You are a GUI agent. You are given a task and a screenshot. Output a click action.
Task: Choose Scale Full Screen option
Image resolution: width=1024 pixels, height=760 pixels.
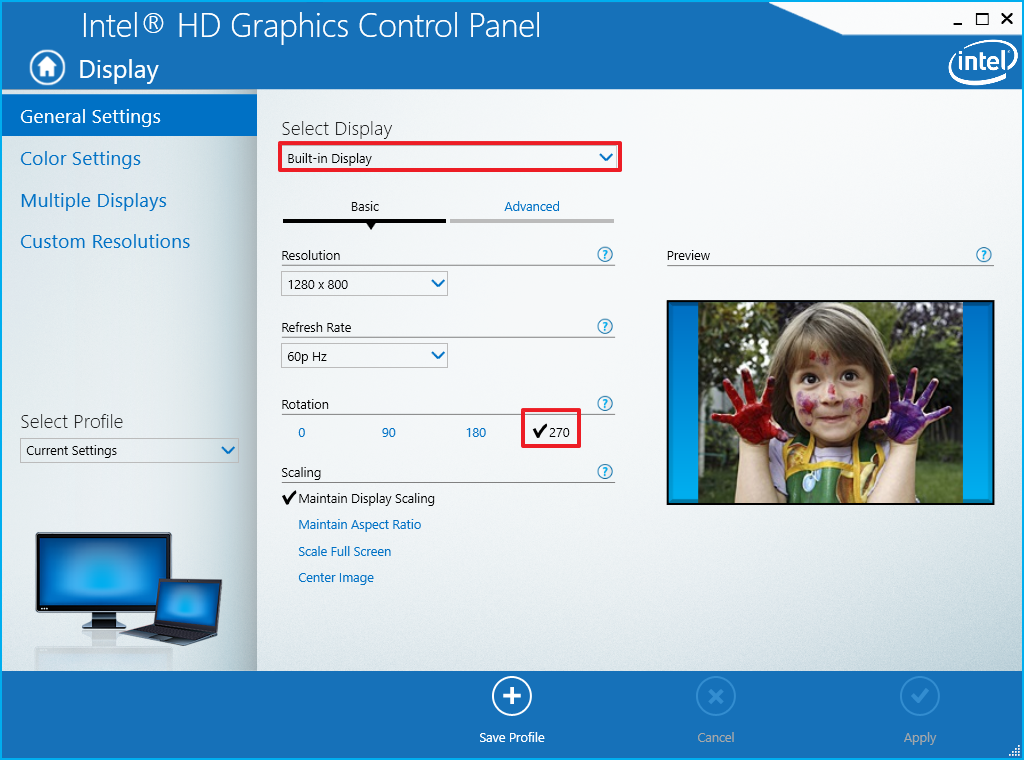pyautogui.click(x=344, y=551)
